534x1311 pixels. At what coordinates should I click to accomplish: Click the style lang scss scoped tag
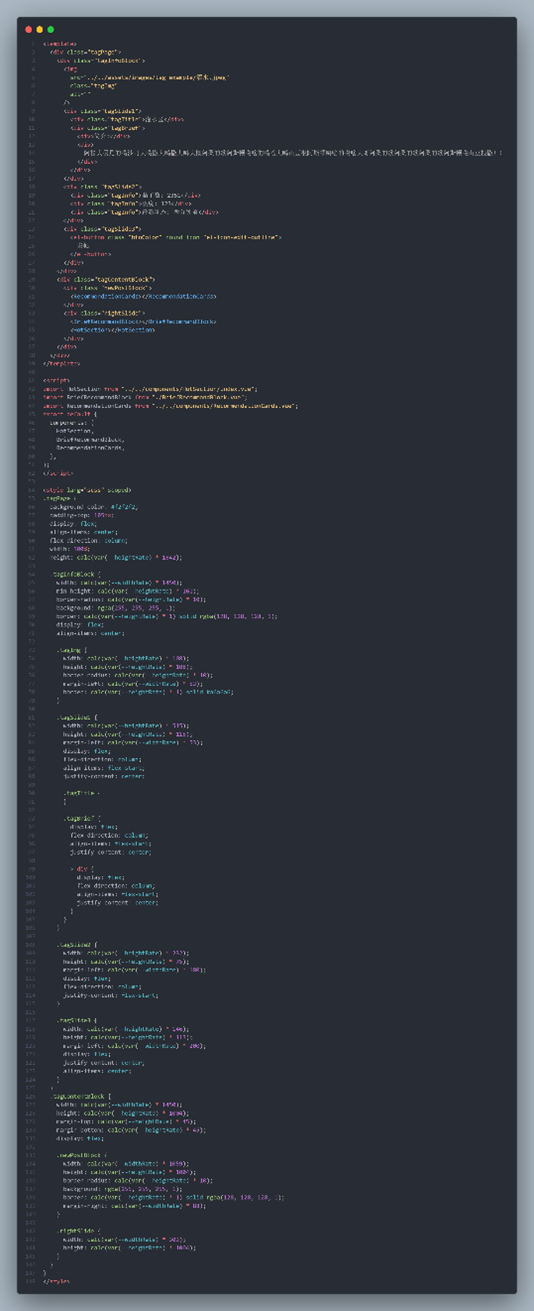pos(87,490)
